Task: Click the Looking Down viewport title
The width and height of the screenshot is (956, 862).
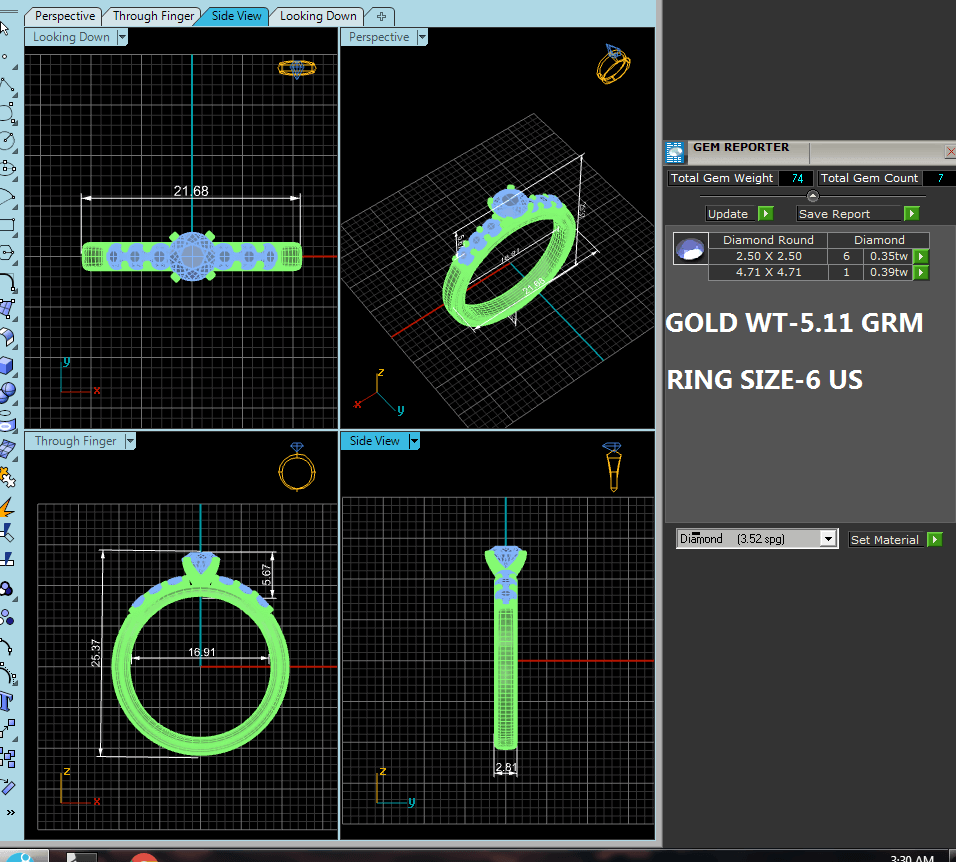Action: click(71, 37)
